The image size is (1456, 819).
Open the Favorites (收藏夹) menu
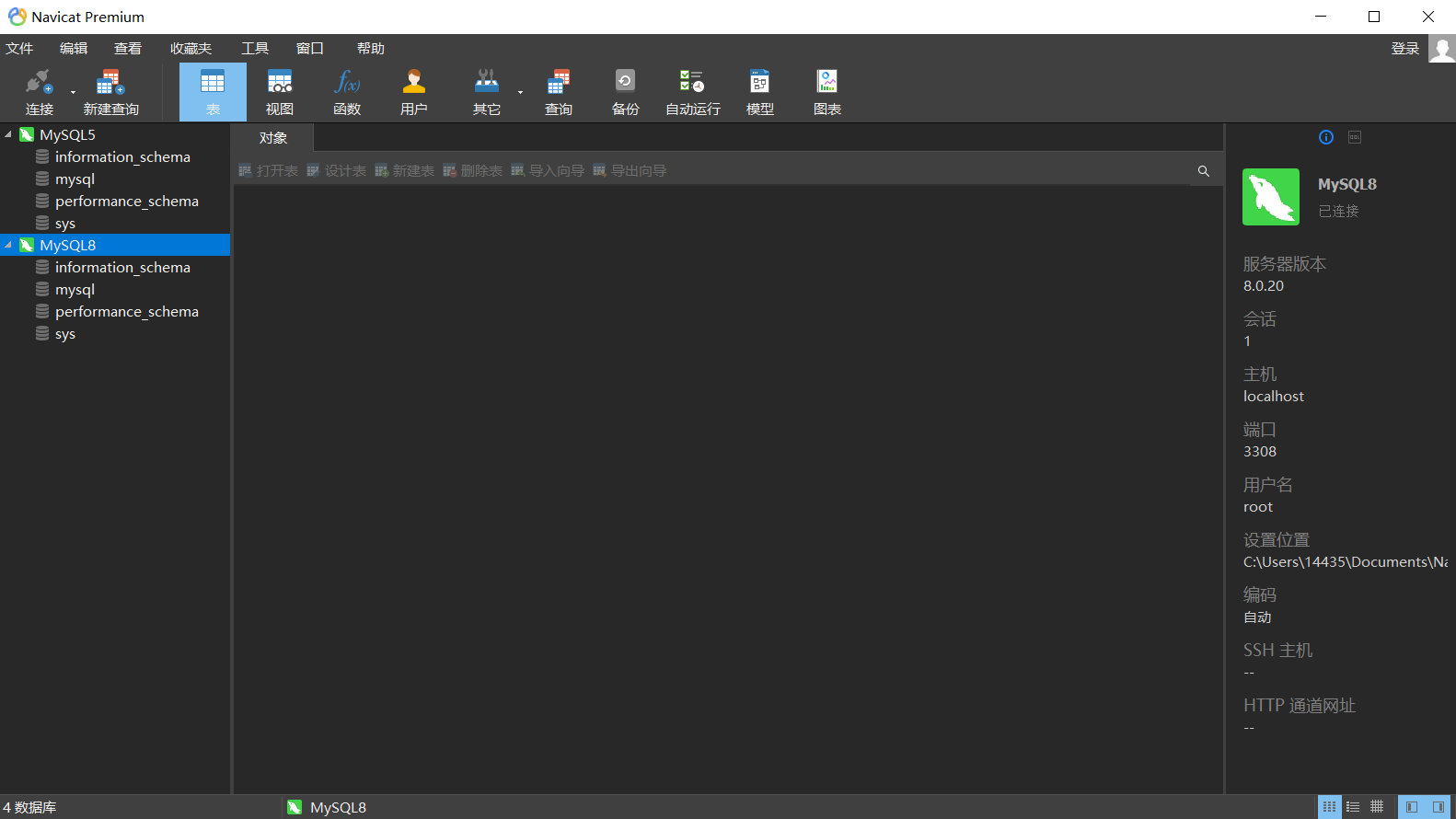191,49
